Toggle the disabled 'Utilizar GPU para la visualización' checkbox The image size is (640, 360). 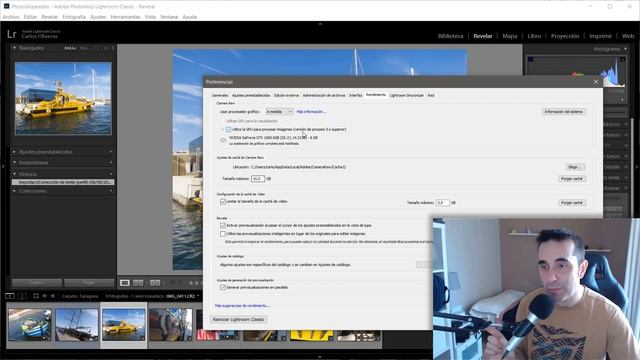[x=223, y=121]
